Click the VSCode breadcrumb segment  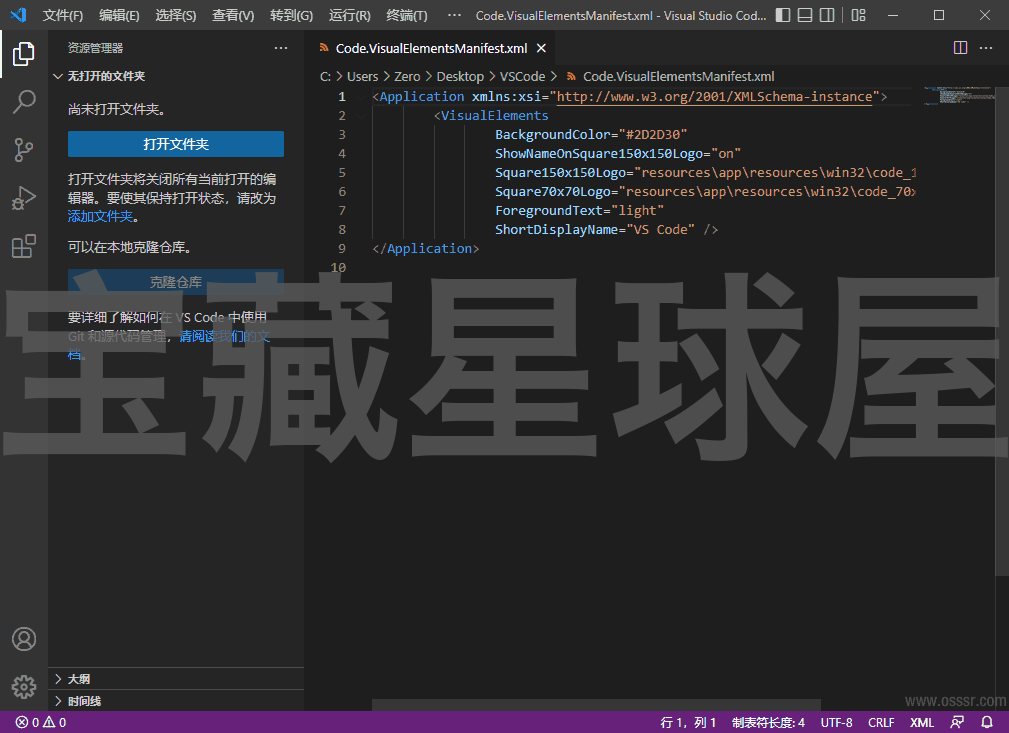pyautogui.click(x=523, y=77)
